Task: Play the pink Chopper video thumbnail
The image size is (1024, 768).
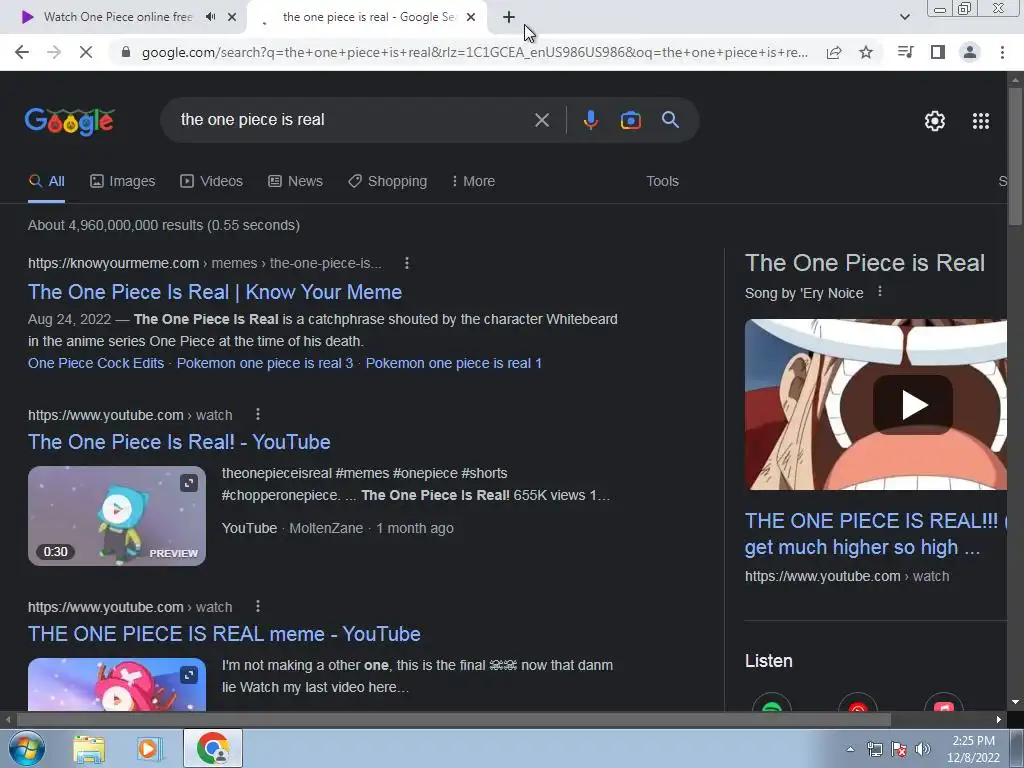Action: tap(117, 684)
